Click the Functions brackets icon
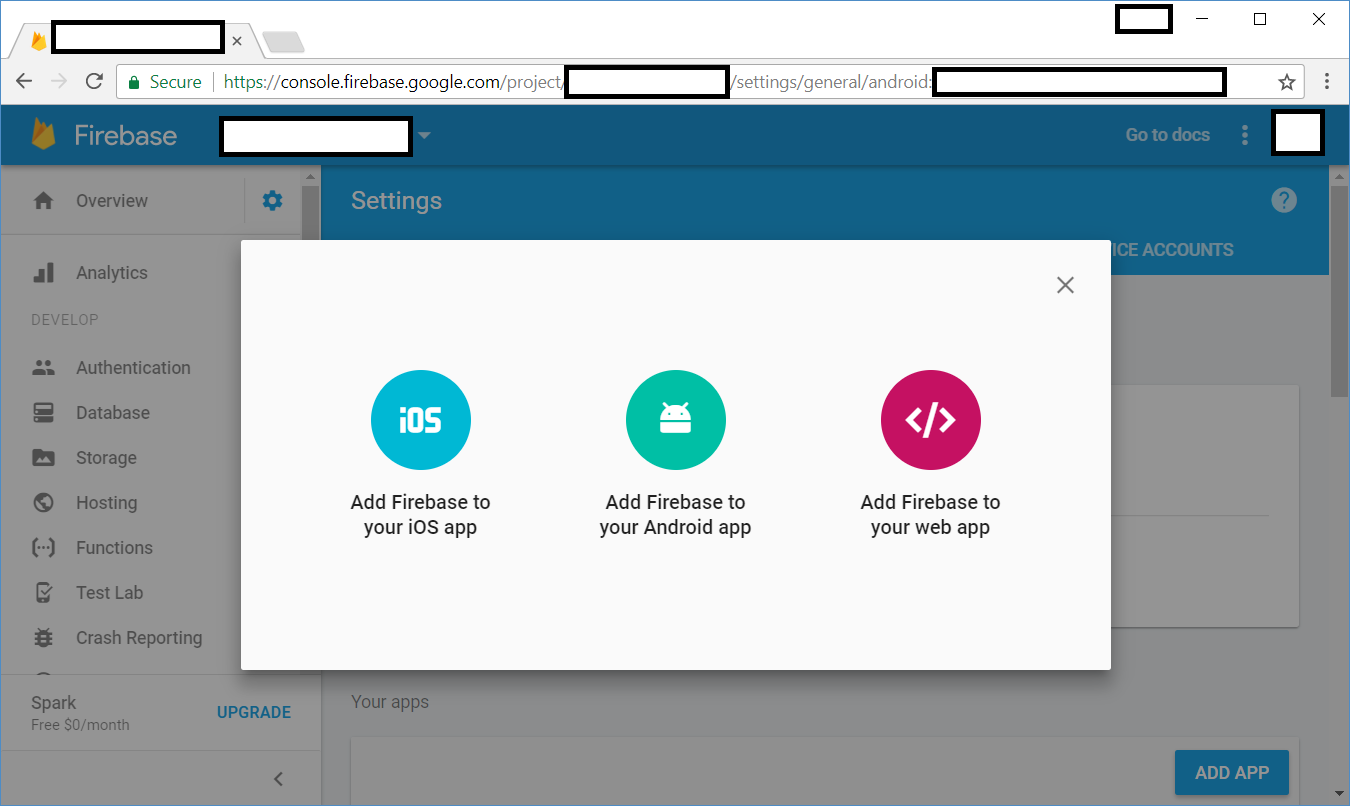The height and width of the screenshot is (806, 1350). (43, 548)
